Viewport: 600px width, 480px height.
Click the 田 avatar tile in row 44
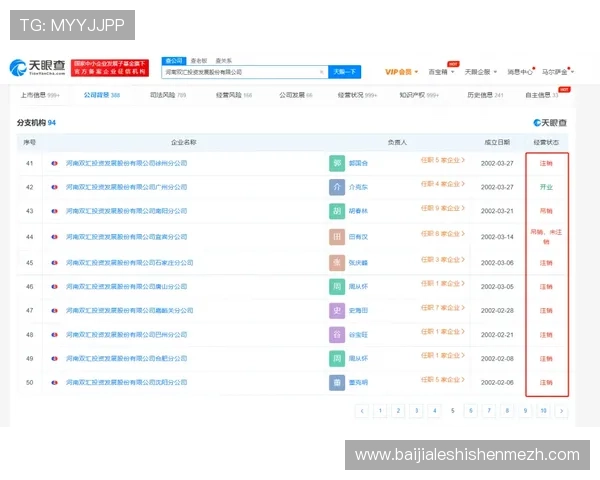[x=337, y=237]
